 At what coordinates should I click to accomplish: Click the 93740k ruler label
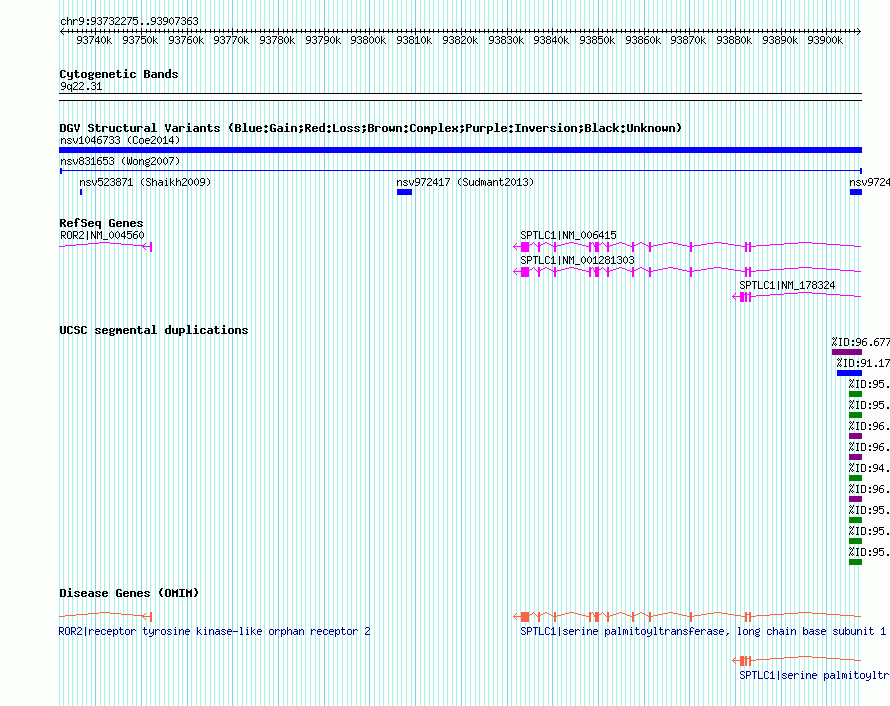(x=94, y=40)
